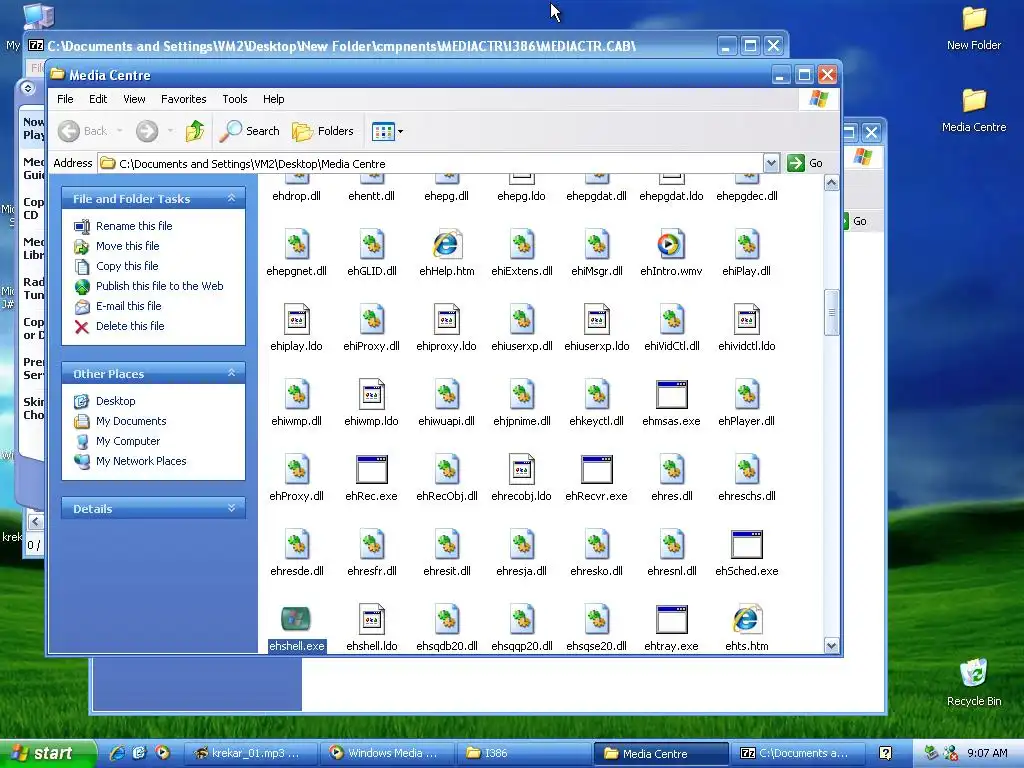This screenshot has height=768, width=1024.
Task: Click Rename this file
Action: 134,226
